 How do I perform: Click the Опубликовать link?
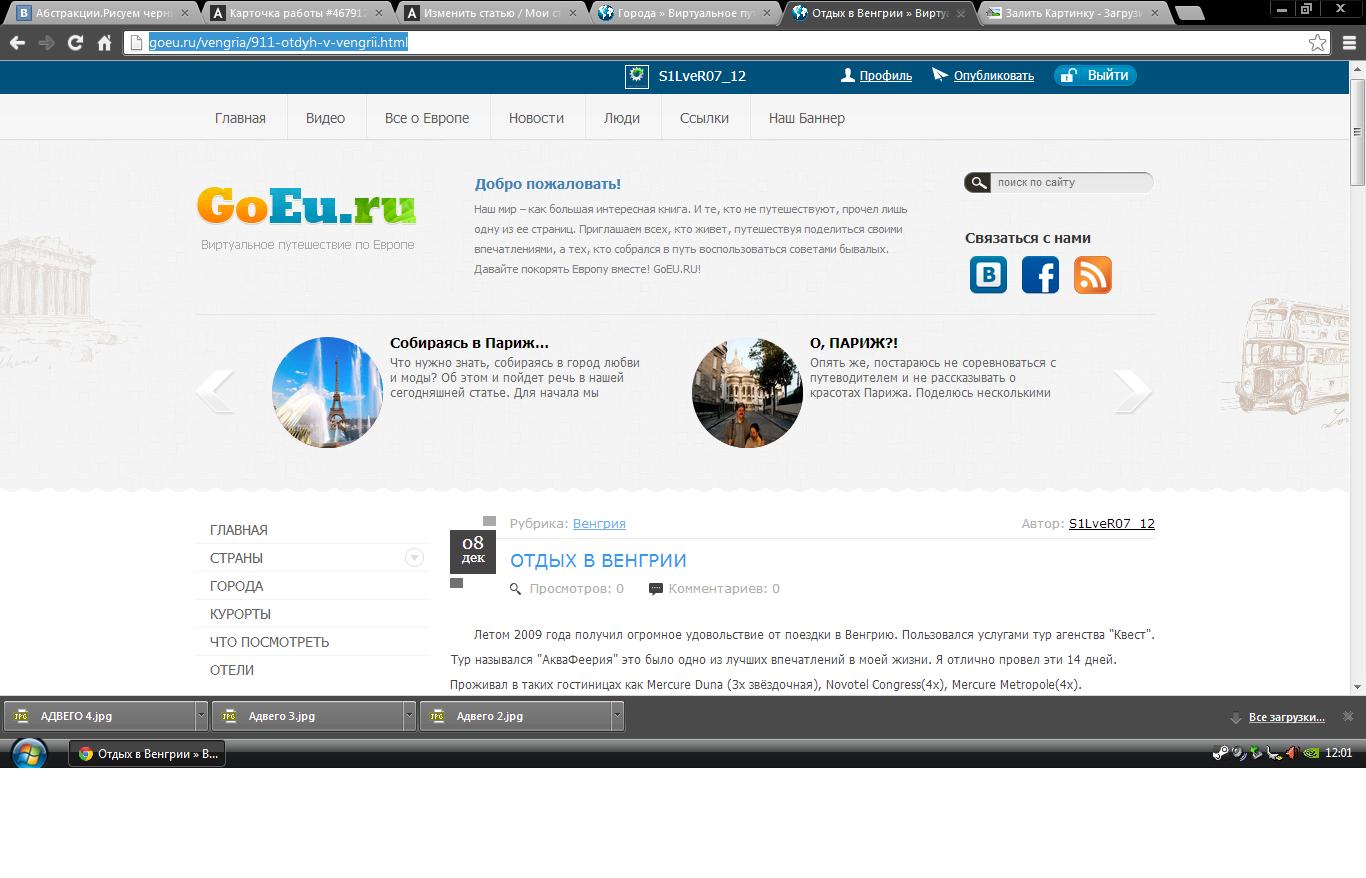993,76
